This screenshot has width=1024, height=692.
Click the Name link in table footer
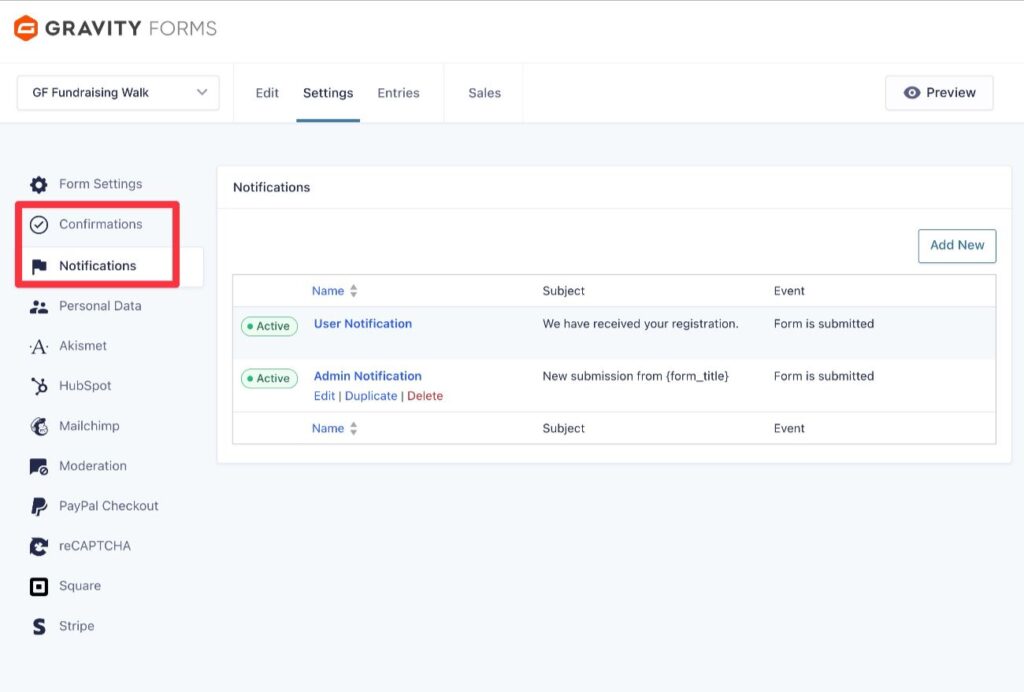point(328,428)
